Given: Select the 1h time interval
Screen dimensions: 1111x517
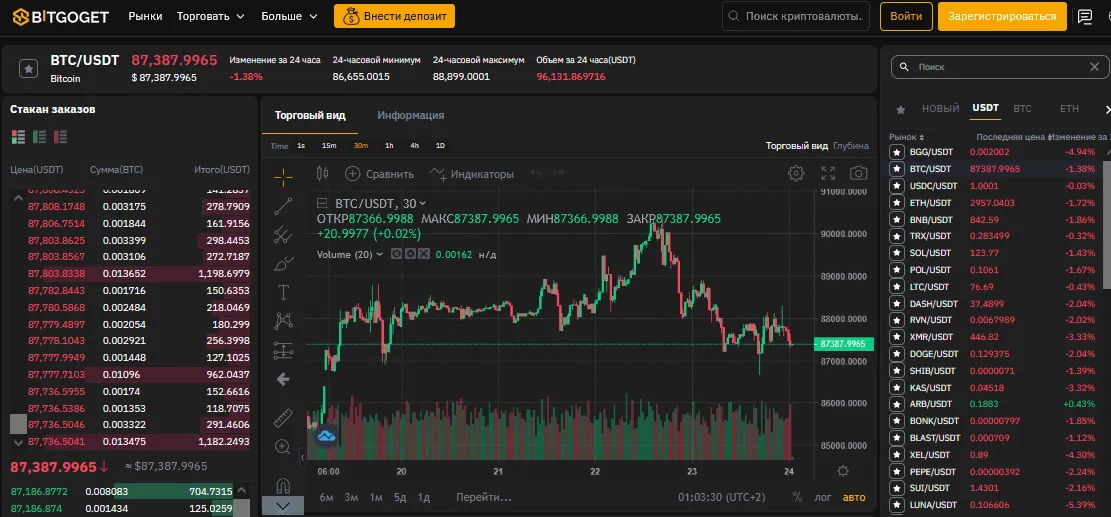Looking at the screenshot, I should (389, 145).
